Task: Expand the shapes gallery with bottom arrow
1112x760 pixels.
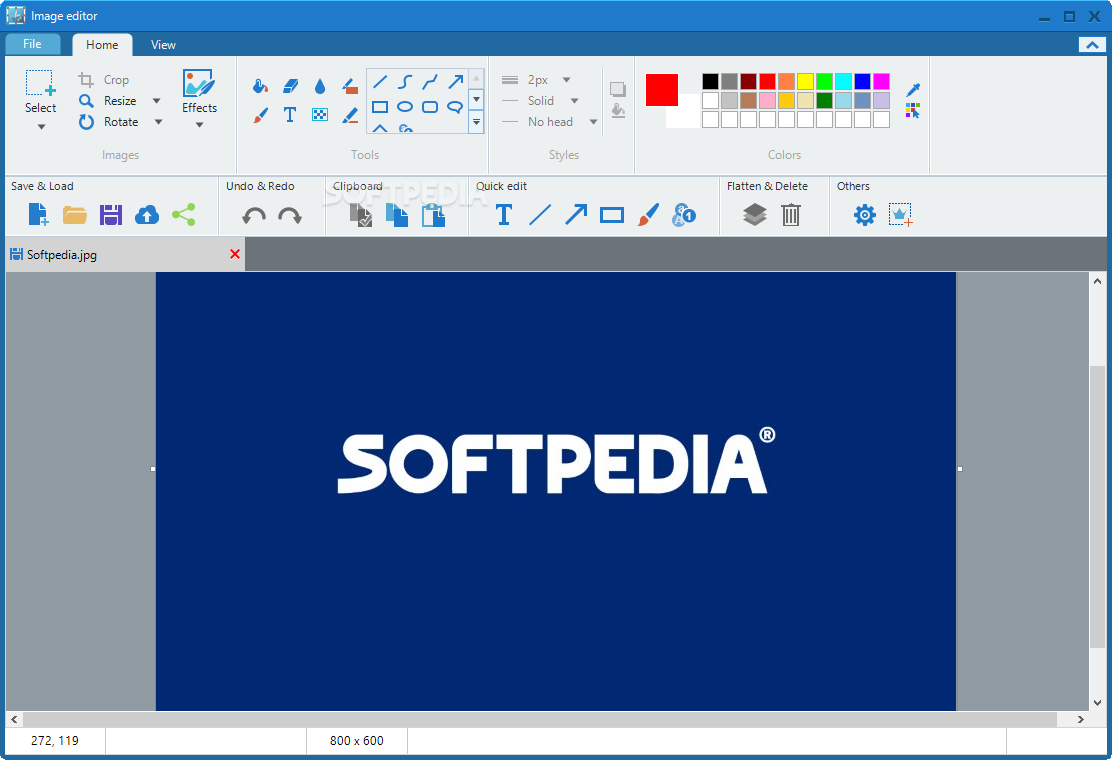Action: (477, 122)
